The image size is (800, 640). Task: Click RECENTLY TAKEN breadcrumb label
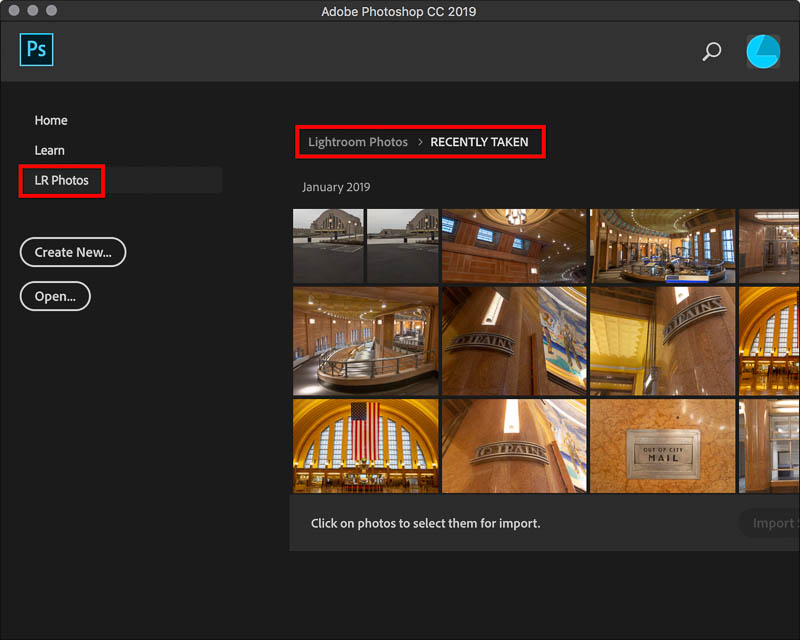point(479,142)
